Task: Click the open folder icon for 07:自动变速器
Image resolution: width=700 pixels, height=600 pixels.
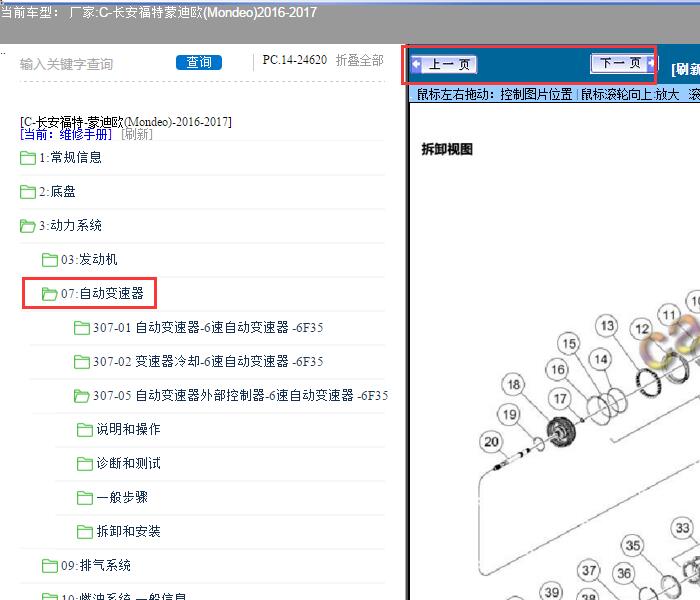Action: pyautogui.click(x=50, y=294)
